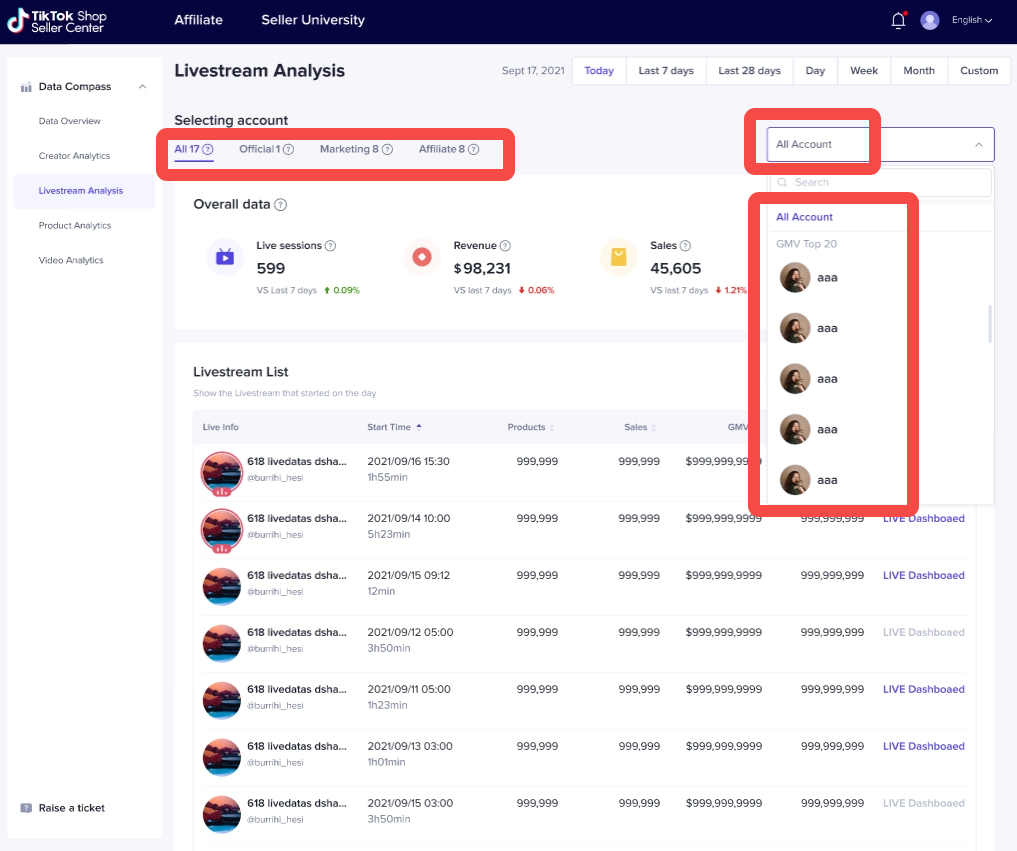Open LIVE Dashboard for 2021/09/15 09:12 stream
This screenshot has height=851, width=1017.
(923, 576)
